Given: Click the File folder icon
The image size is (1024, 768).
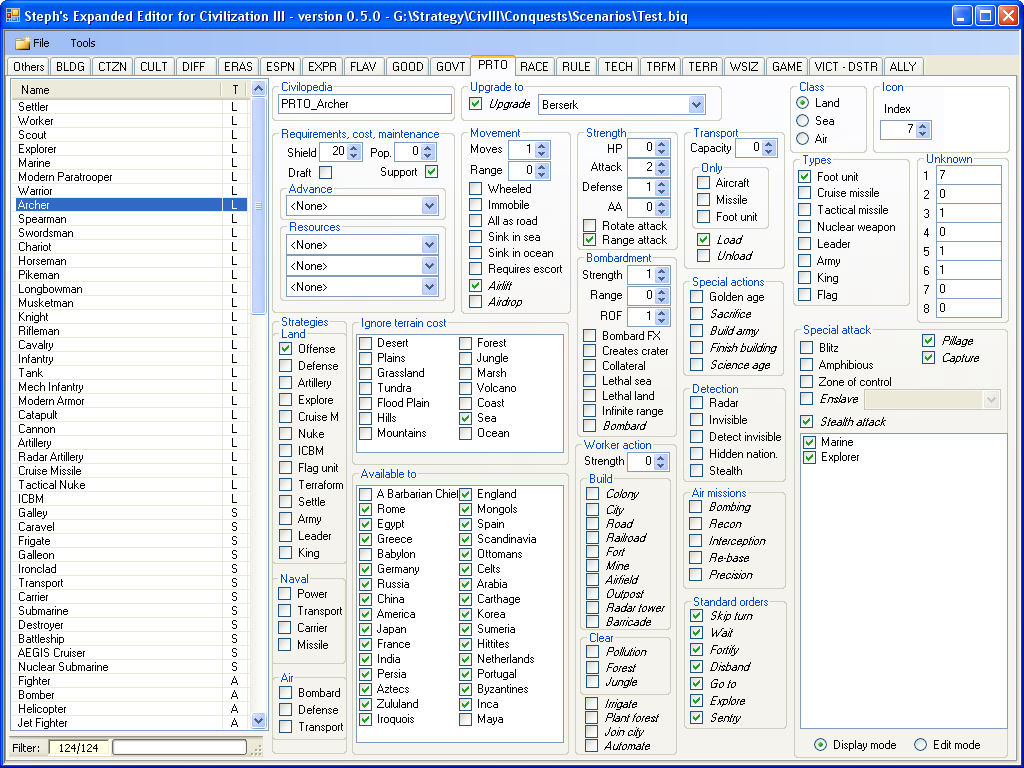Looking at the screenshot, I should click(23, 43).
